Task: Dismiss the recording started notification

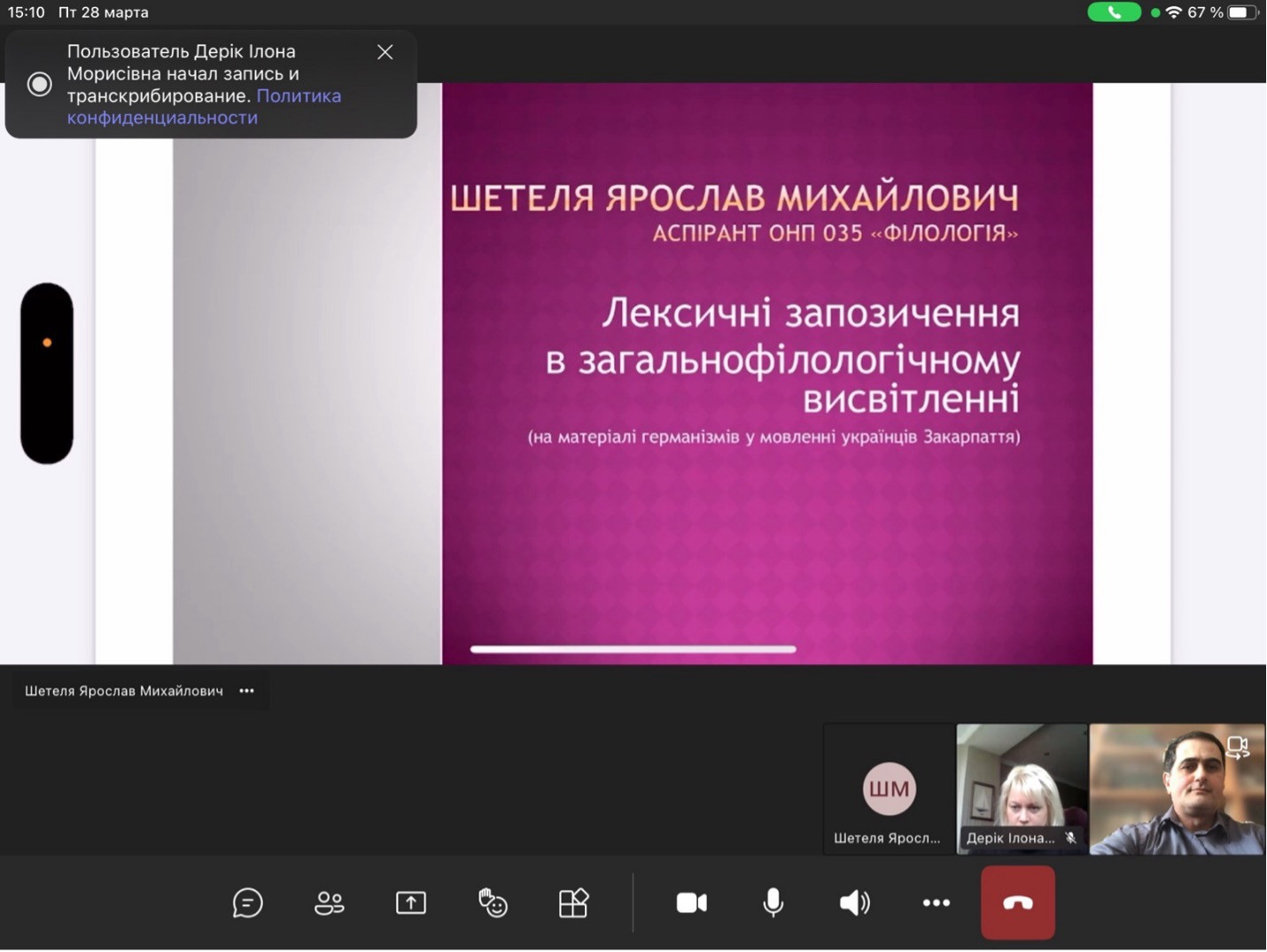Action: point(385,52)
